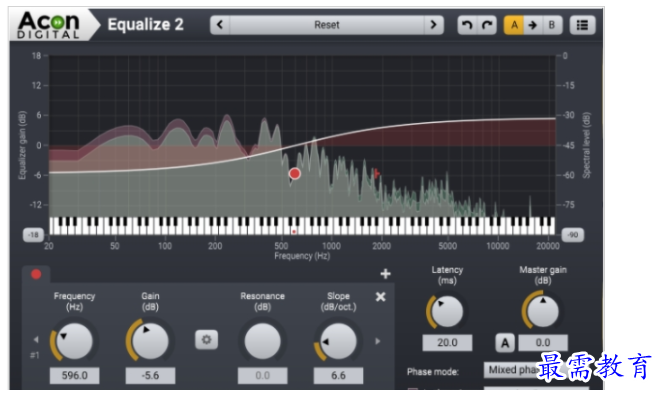Select next band with right triangle
This screenshot has width=660, height=398.
(x=378, y=341)
